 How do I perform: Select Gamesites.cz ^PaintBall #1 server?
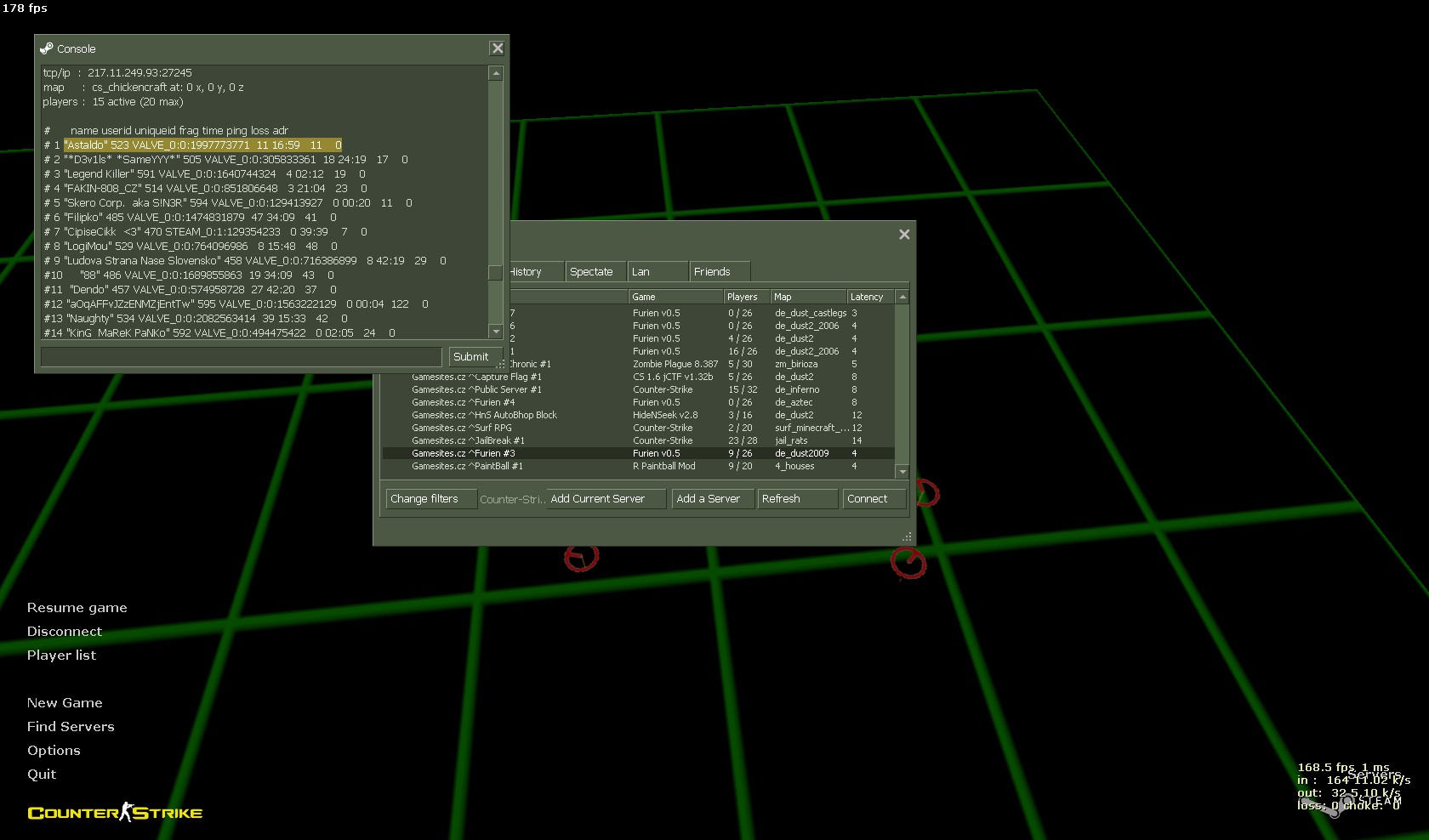coord(638,466)
